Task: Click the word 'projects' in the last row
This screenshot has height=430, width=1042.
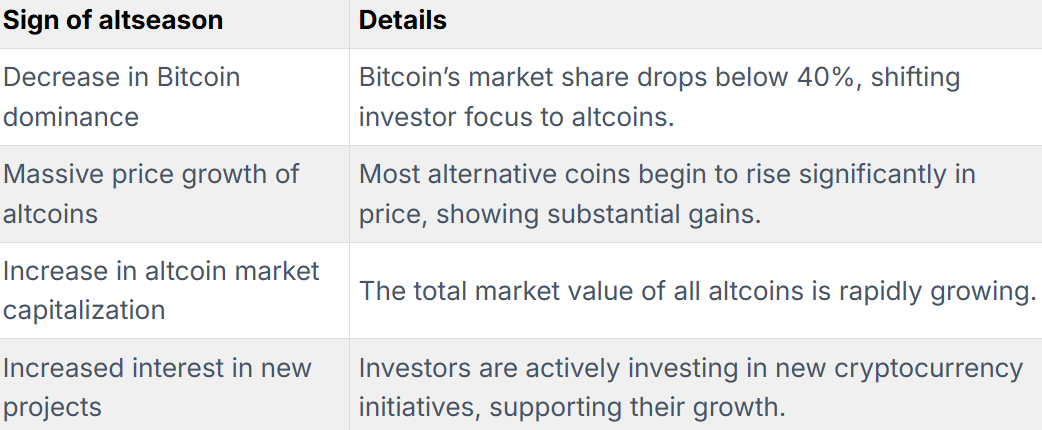Action: (52, 407)
